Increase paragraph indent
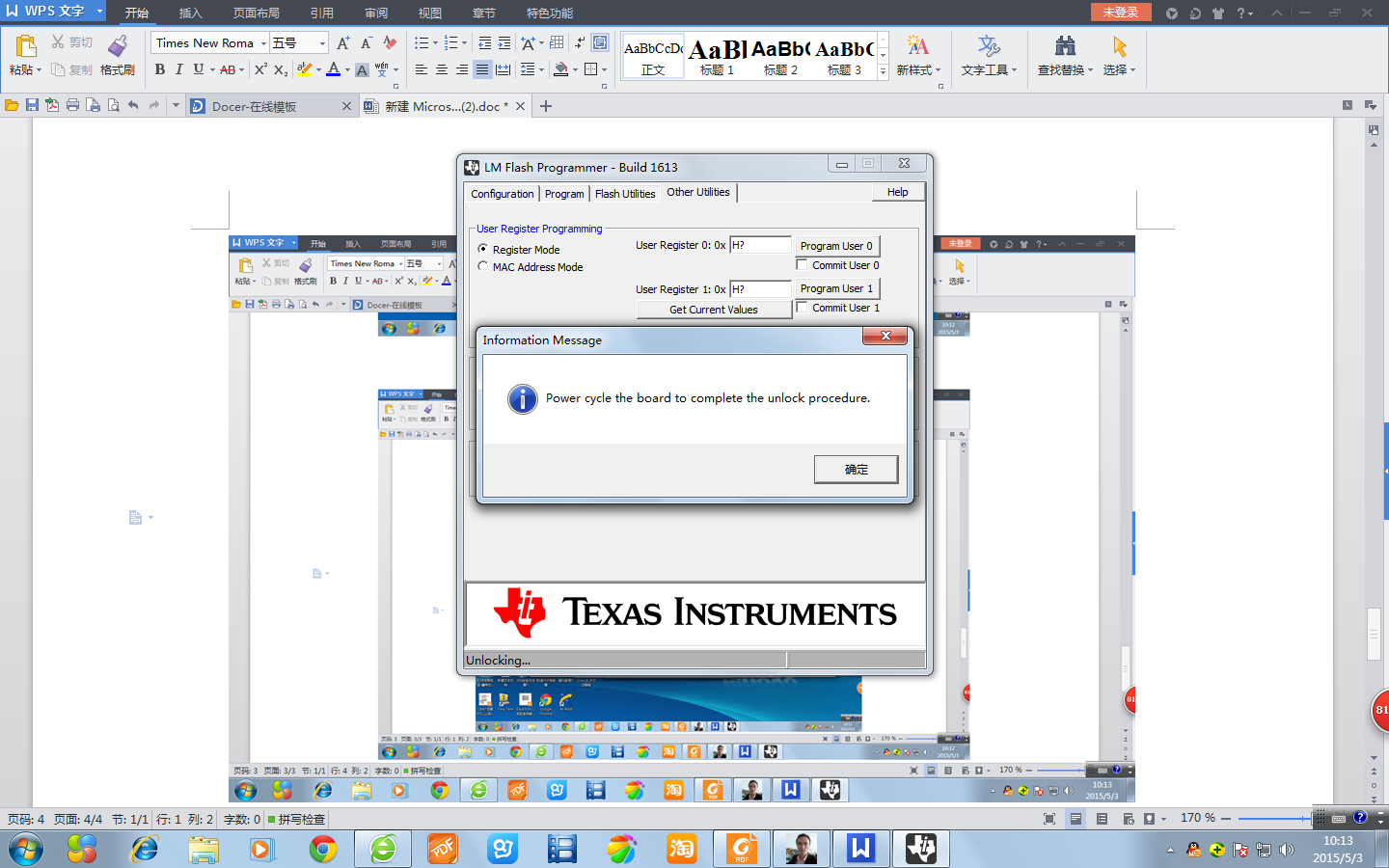Viewport: 1389px width, 868px height. click(504, 43)
